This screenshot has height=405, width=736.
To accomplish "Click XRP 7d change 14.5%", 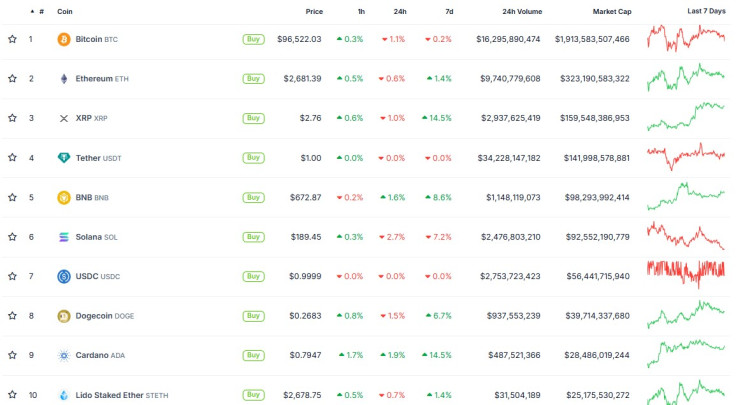I will click(437, 118).
